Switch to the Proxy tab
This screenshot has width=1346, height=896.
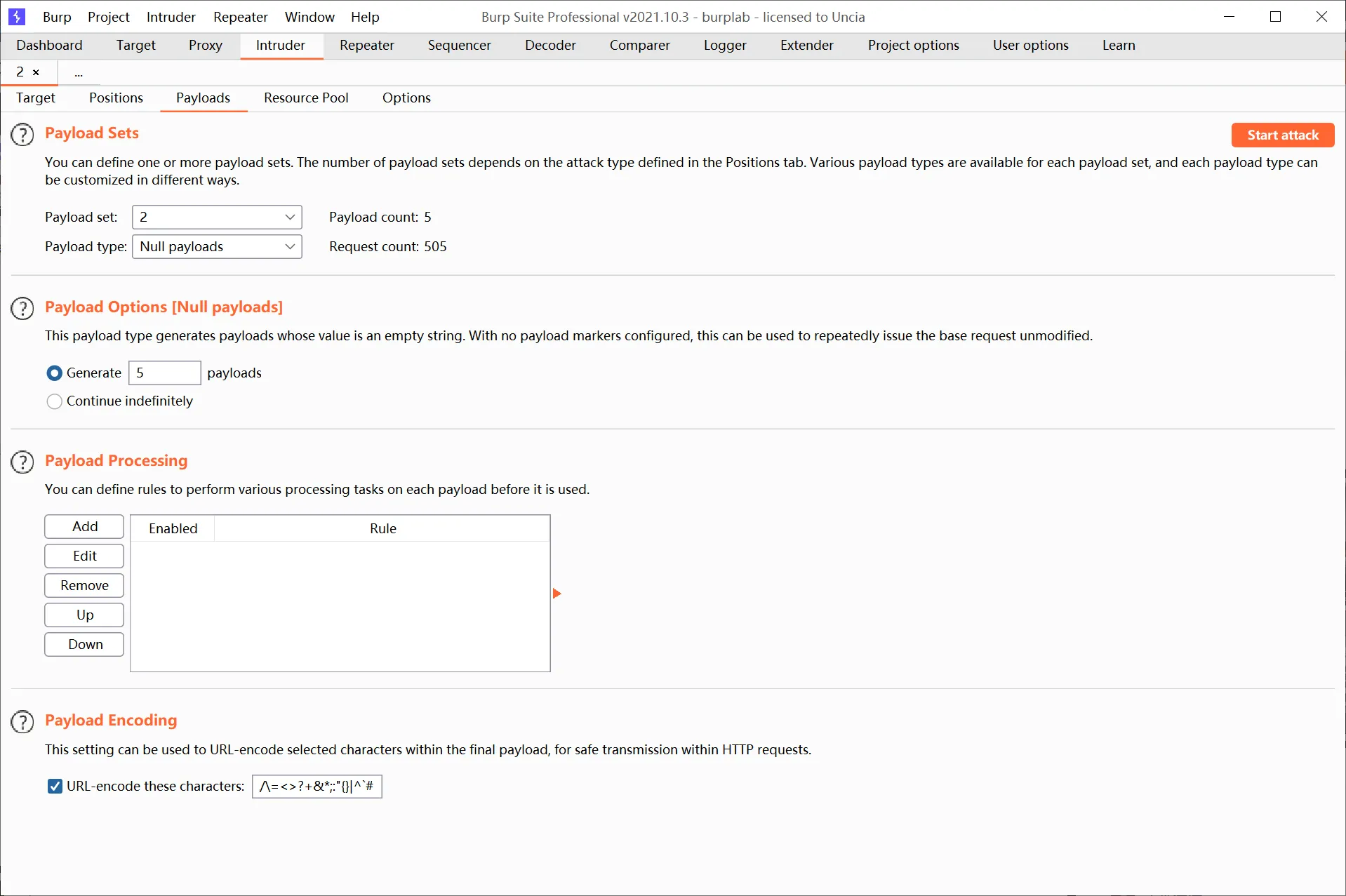[206, 46]
